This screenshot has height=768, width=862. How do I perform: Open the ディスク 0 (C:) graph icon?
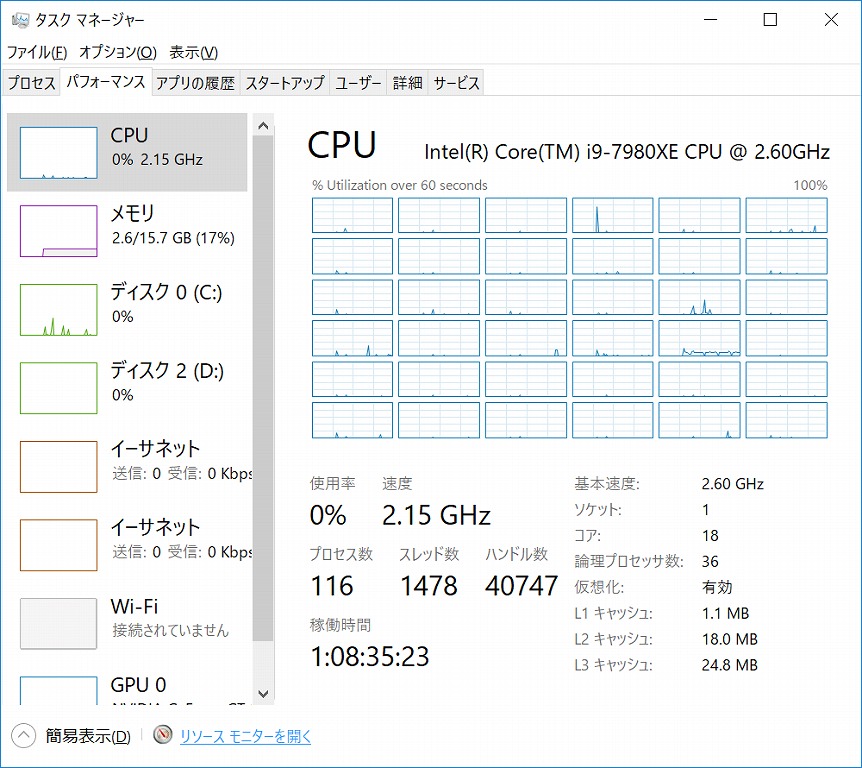coord(58,310)
